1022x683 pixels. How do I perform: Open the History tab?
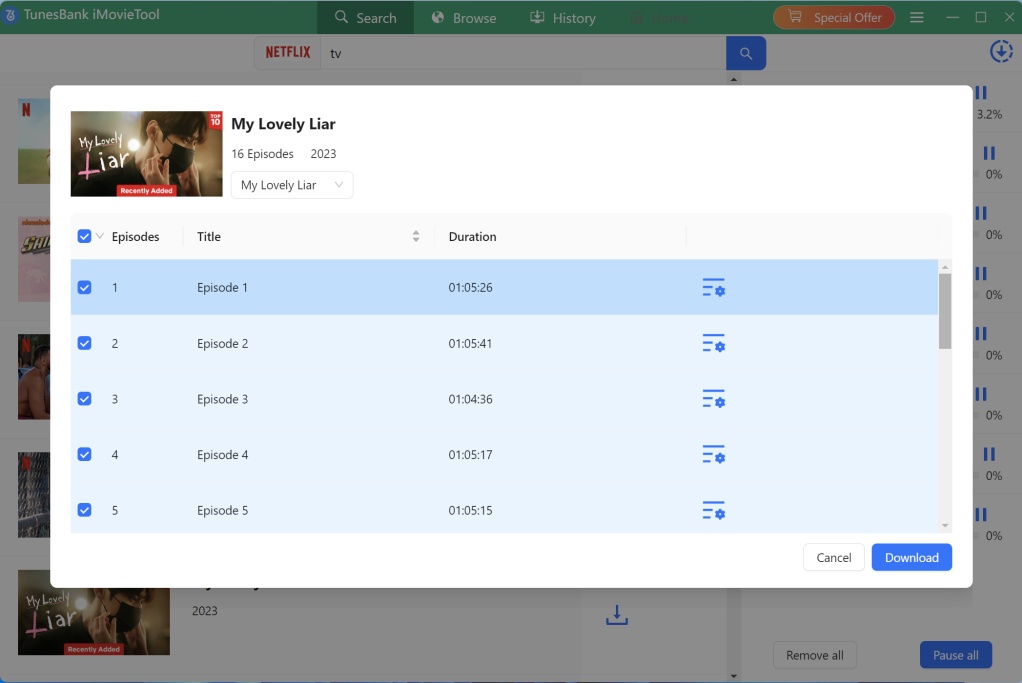[x=563, y=17]
